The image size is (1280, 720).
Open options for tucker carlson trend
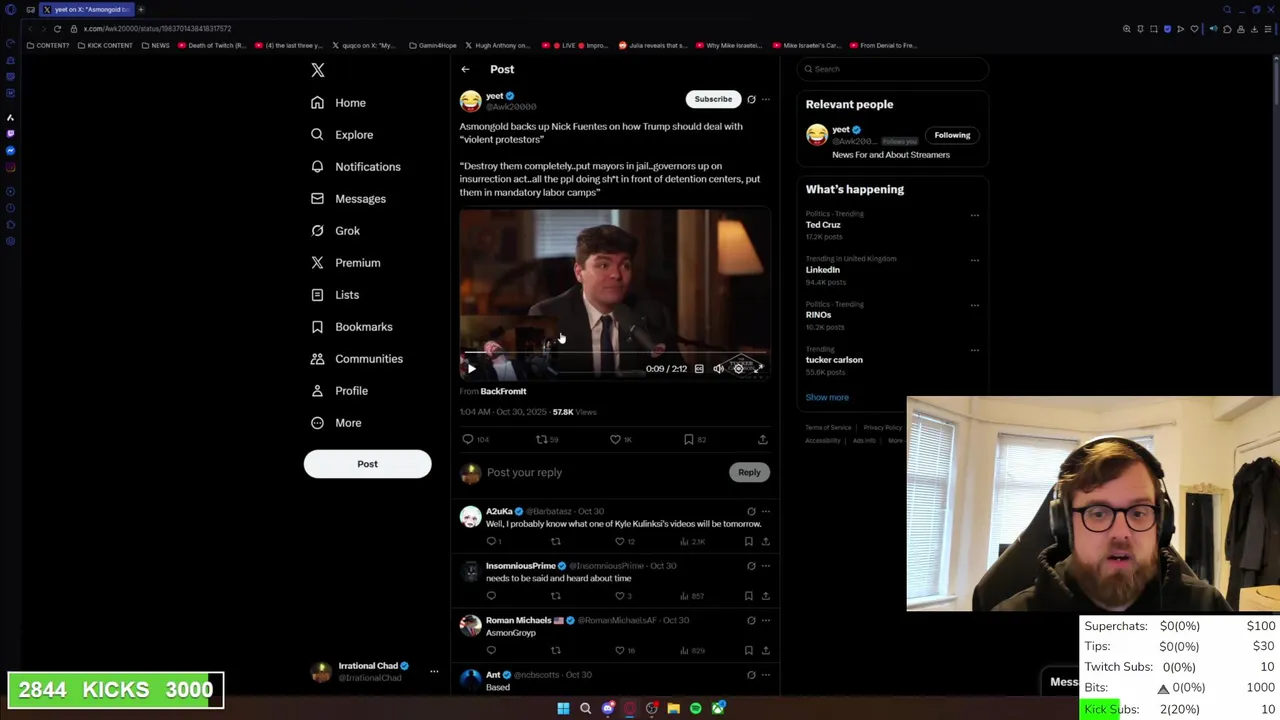click(x=974, y=350)
